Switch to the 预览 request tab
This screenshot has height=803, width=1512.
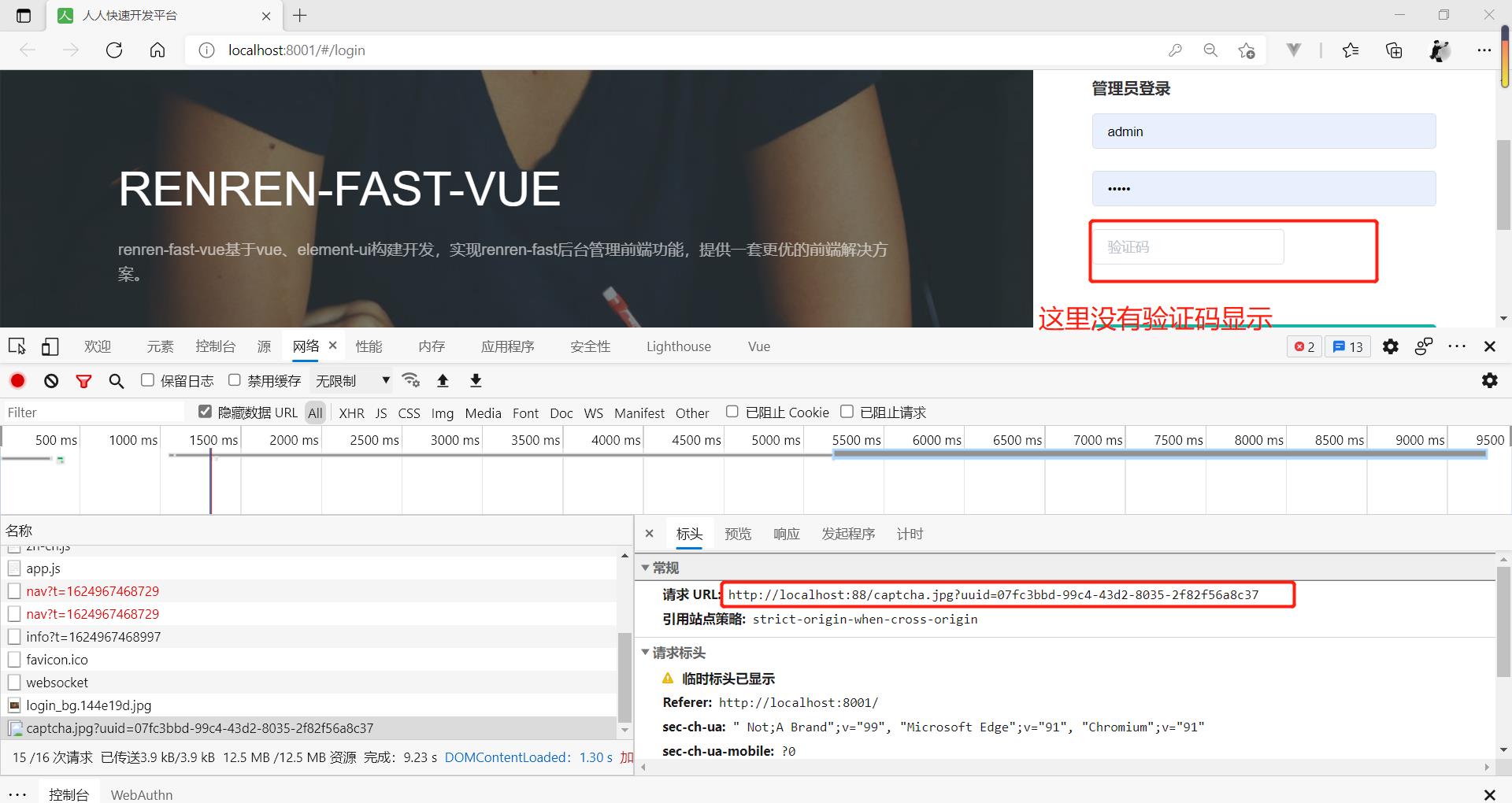coord(738,534)
